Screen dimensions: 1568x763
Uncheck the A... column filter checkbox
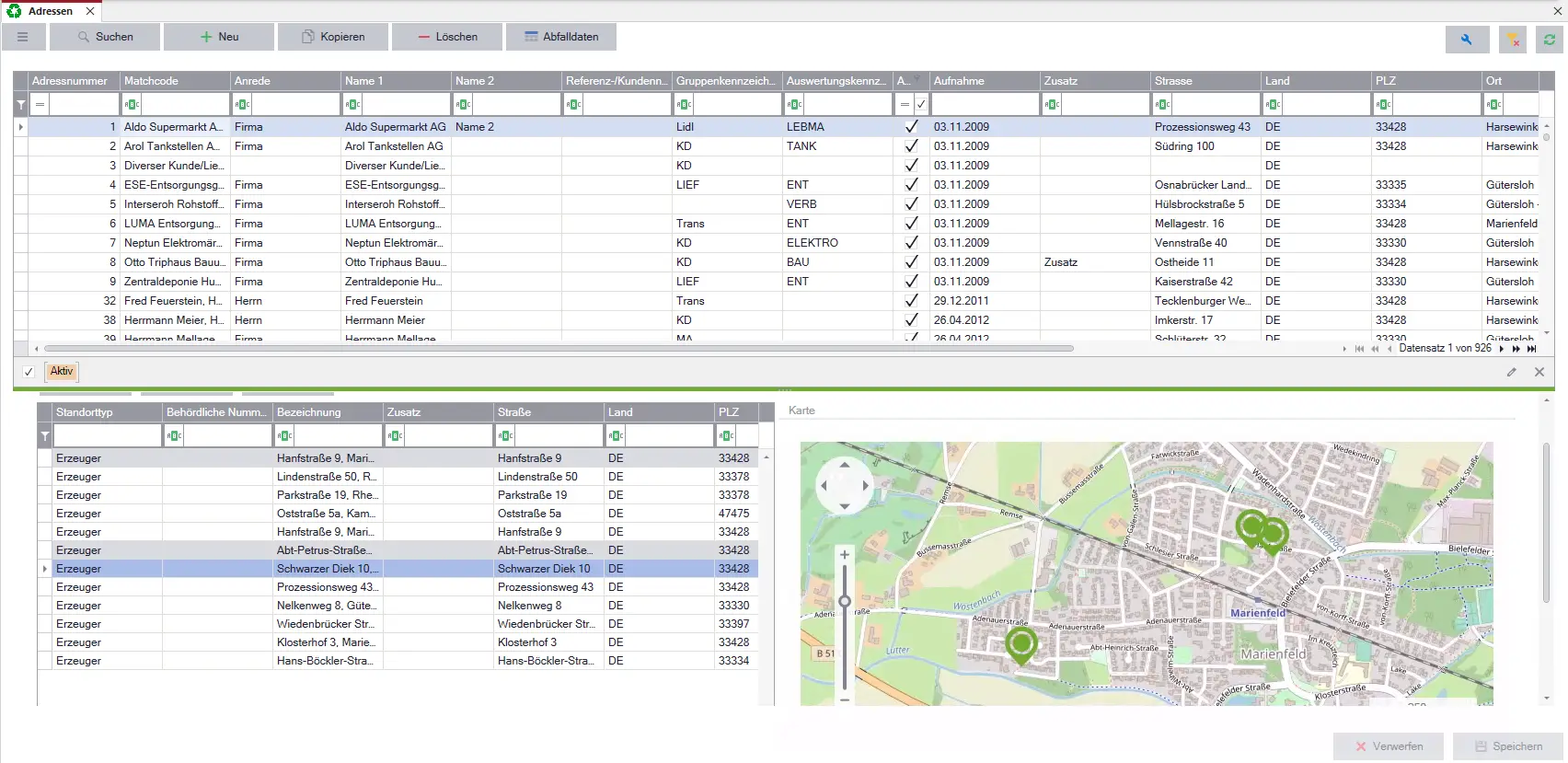pyautogui.click(x=920, y=104)
